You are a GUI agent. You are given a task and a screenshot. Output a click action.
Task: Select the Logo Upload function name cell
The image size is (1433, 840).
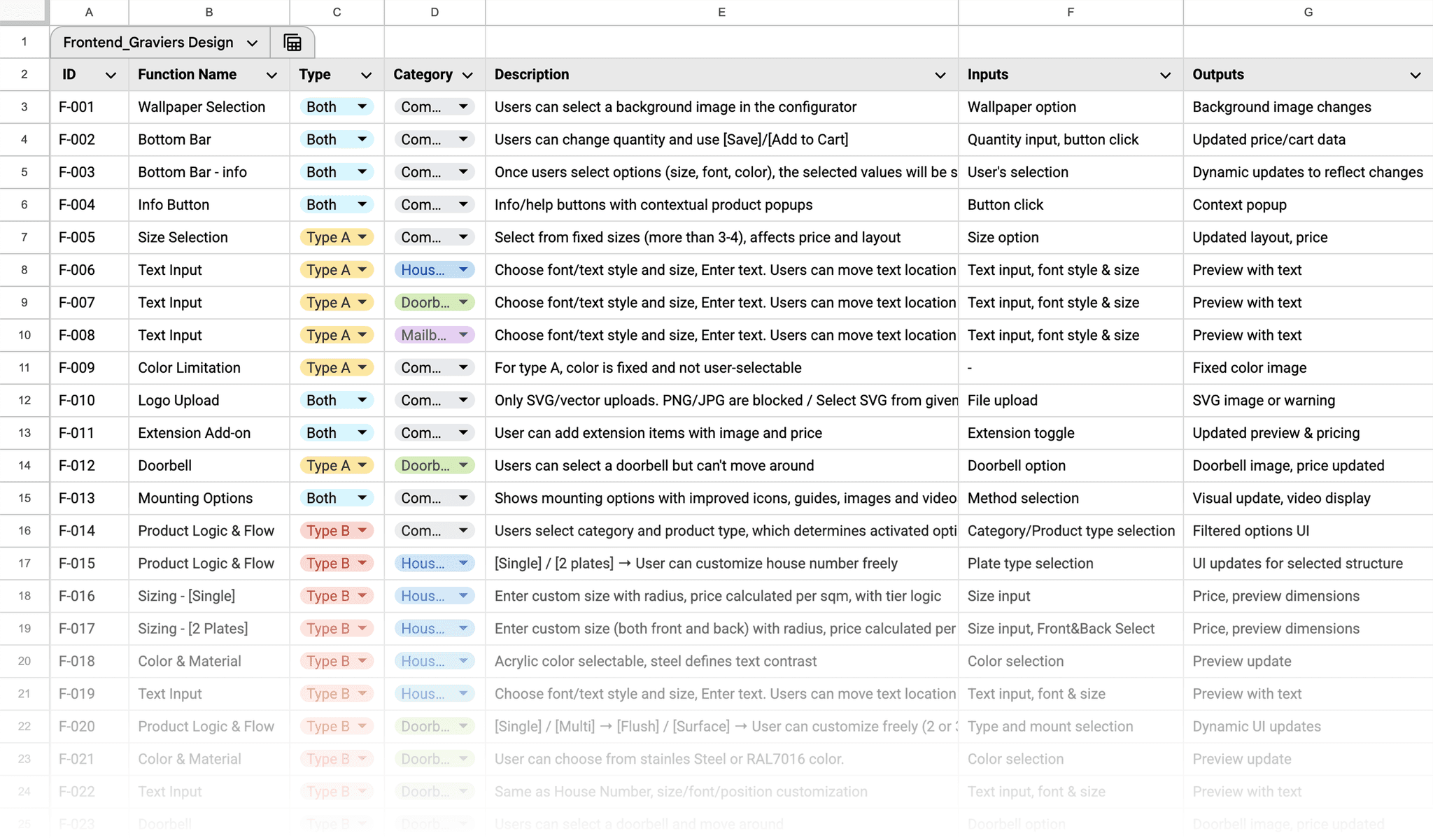pos(209,401)
